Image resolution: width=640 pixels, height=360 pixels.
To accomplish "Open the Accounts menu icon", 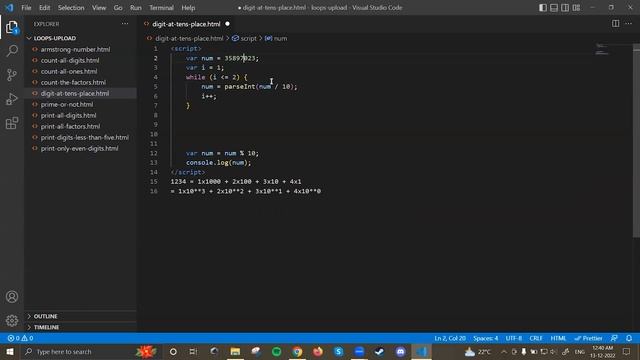I will tap(12, 297).
